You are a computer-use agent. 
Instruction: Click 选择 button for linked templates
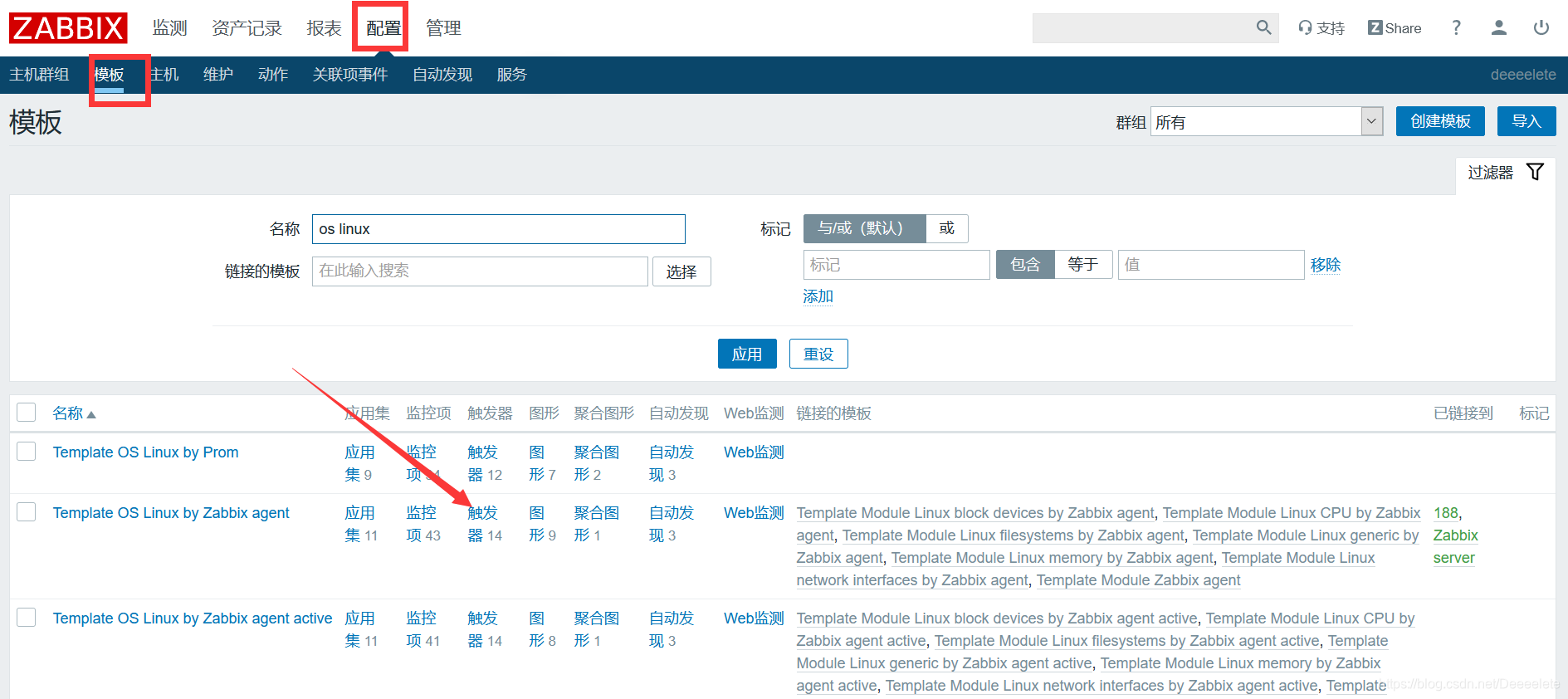click(x=681, y=271)
